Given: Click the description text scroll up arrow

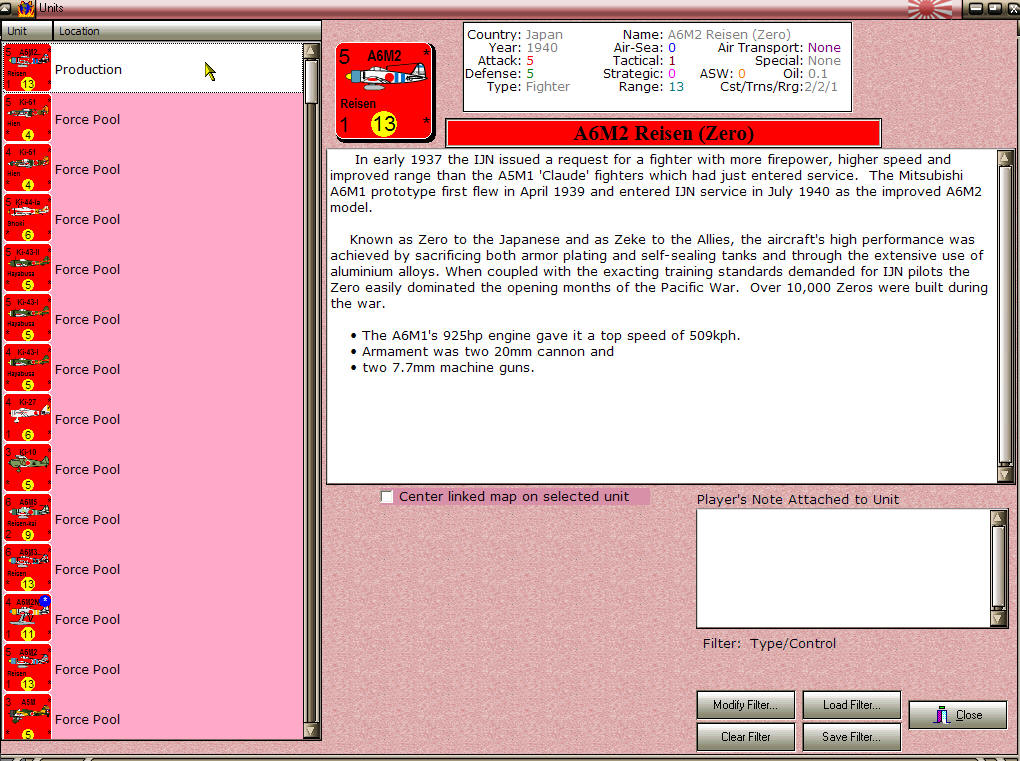Looking at the screenshot, I should 1004,157.
